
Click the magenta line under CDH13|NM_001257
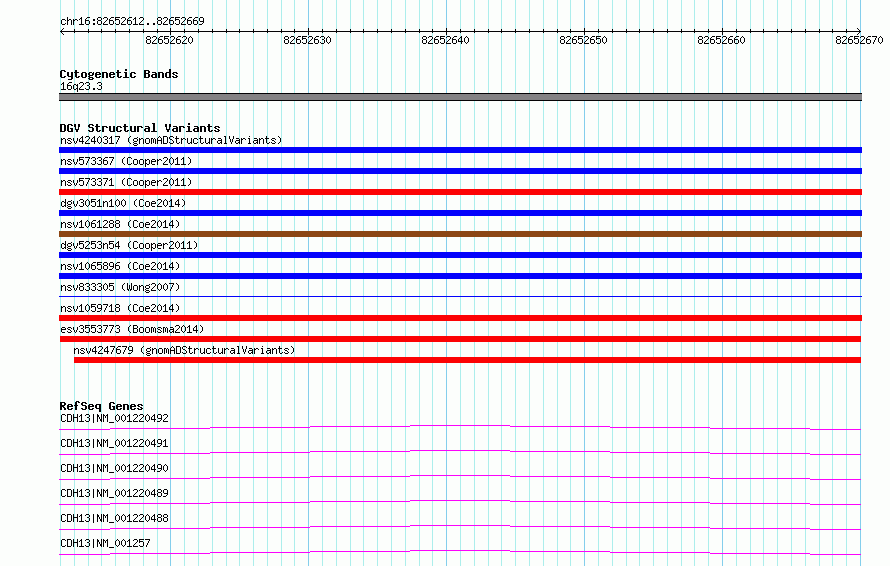click(x=460, y=552)
